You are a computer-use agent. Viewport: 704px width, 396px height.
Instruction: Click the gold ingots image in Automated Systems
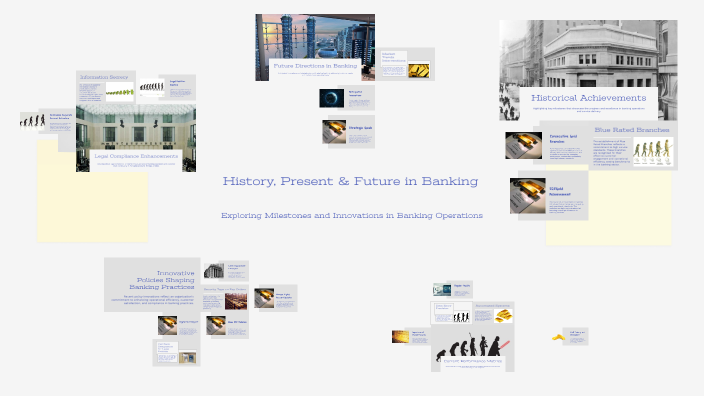click(503, 316)
